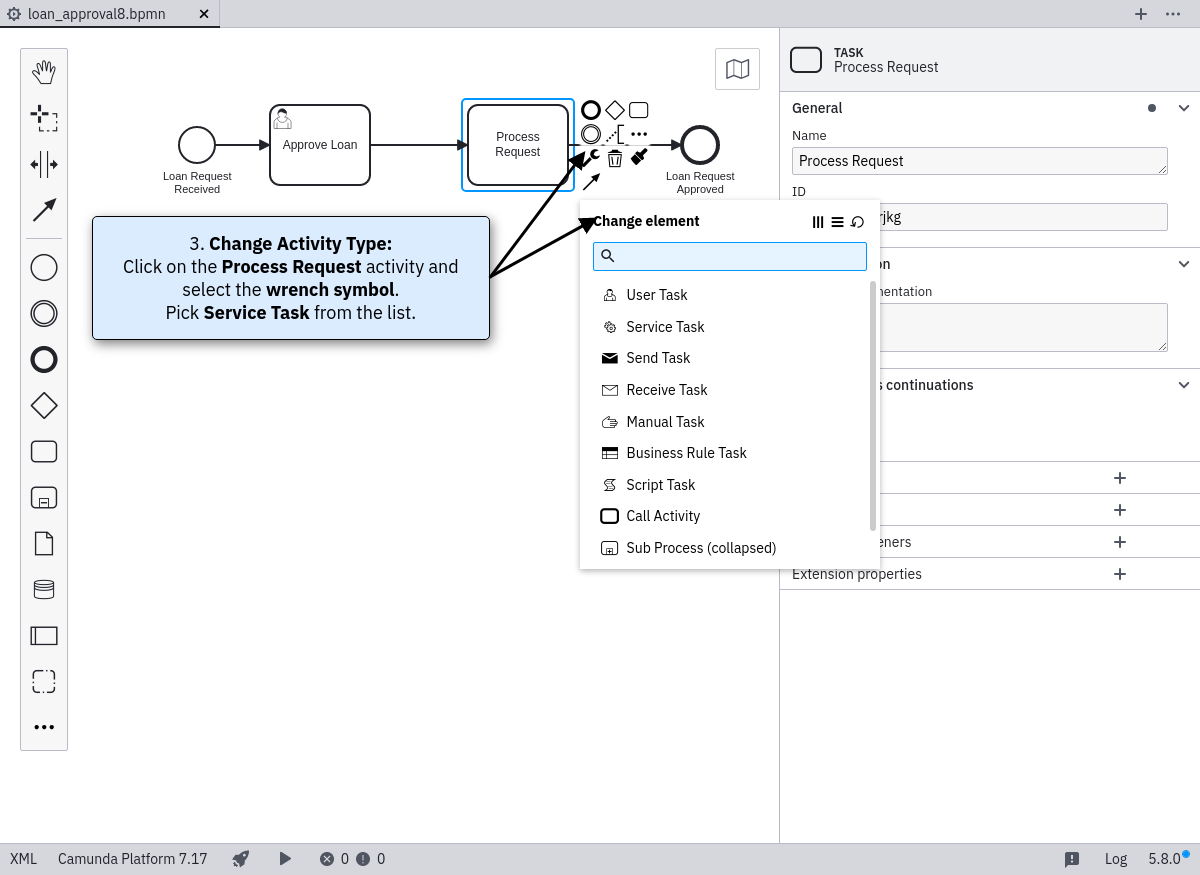Click the Deploy rocket icon
The image size is (1200, 875).
[240, 859]
